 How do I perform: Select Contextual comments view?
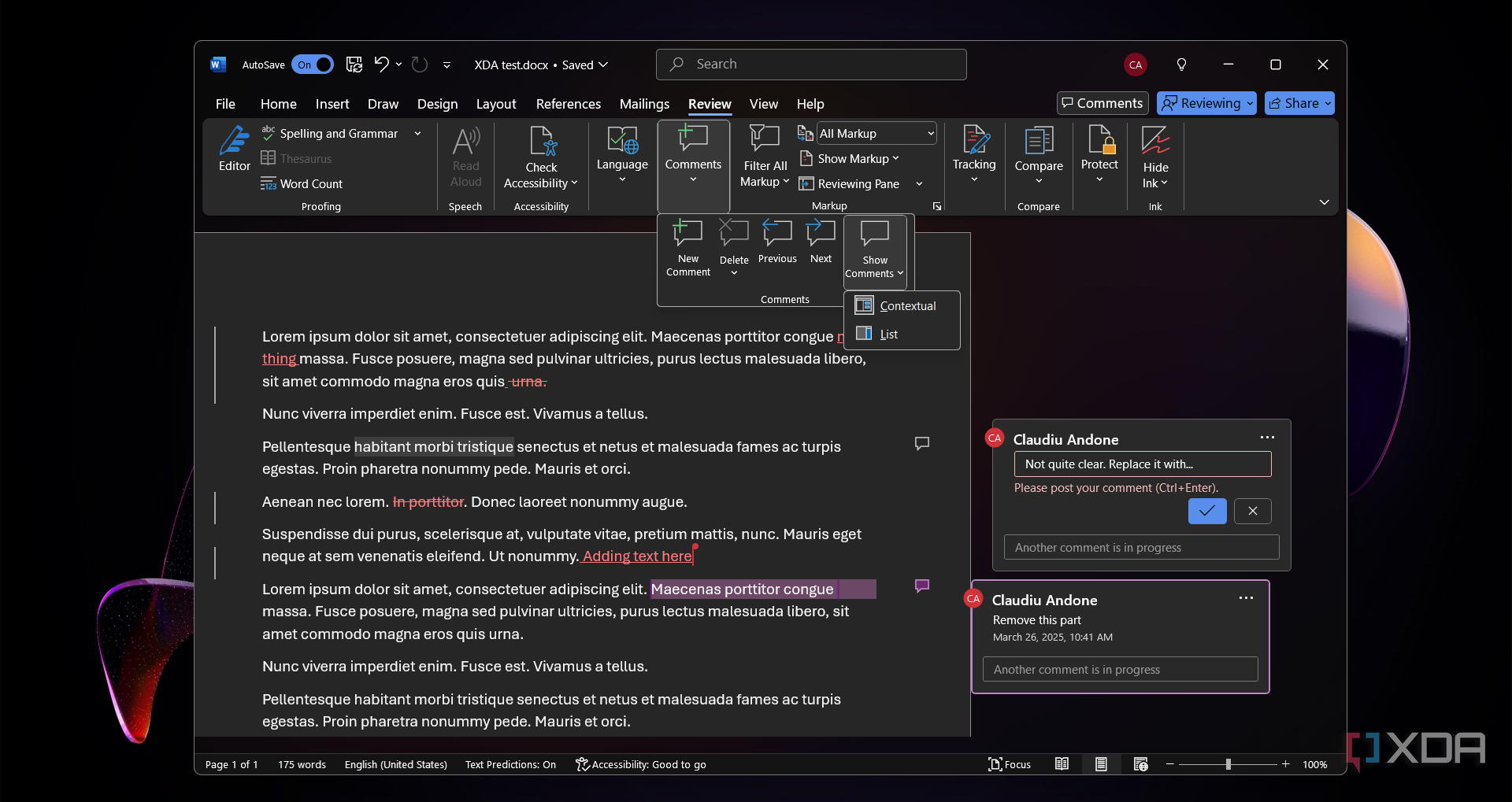902,305
